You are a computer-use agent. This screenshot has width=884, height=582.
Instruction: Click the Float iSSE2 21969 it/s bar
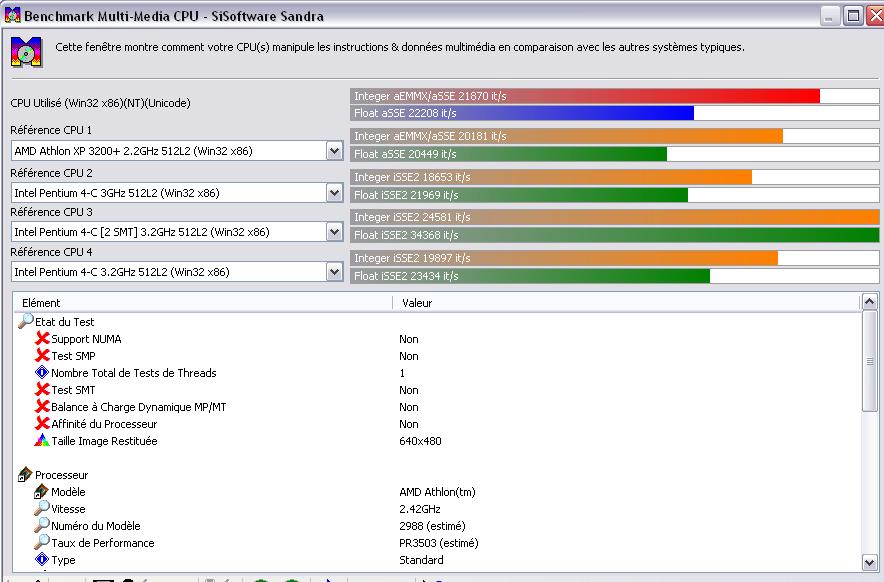click(x=519, y=195)
